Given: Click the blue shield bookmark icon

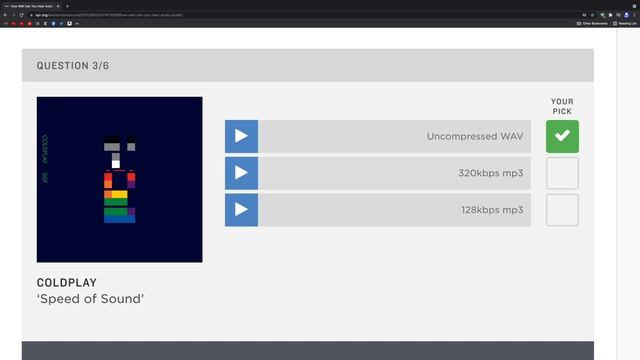Looking at the screenshot, I should [53, 23].
